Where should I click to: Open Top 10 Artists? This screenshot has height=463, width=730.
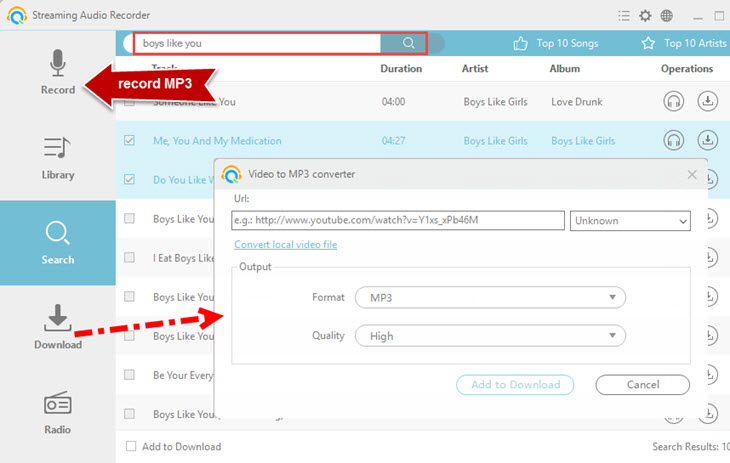point(684,43)
